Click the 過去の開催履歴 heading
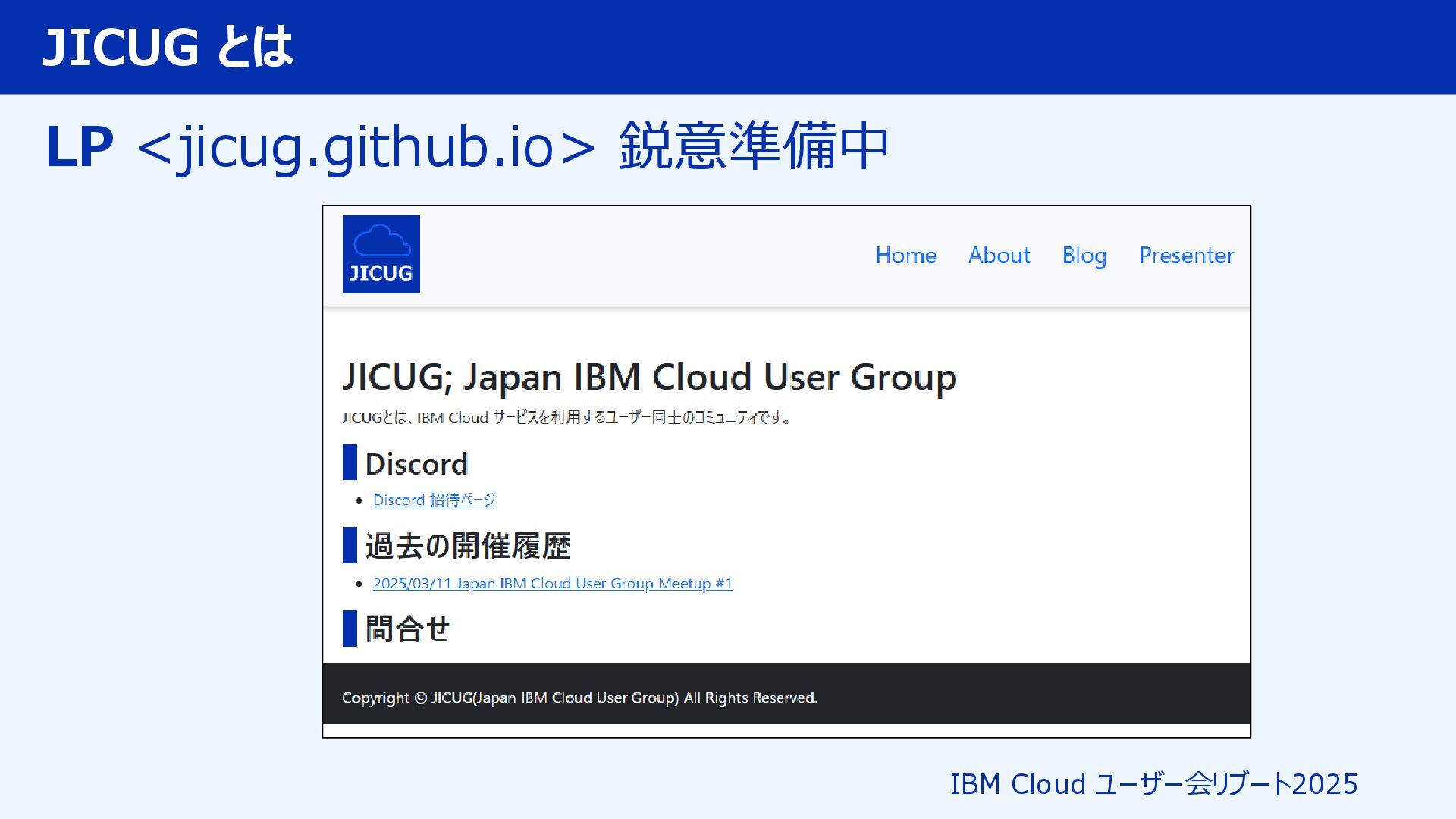Viewport: 1456px width, 819px height. (x=467, y=545)
